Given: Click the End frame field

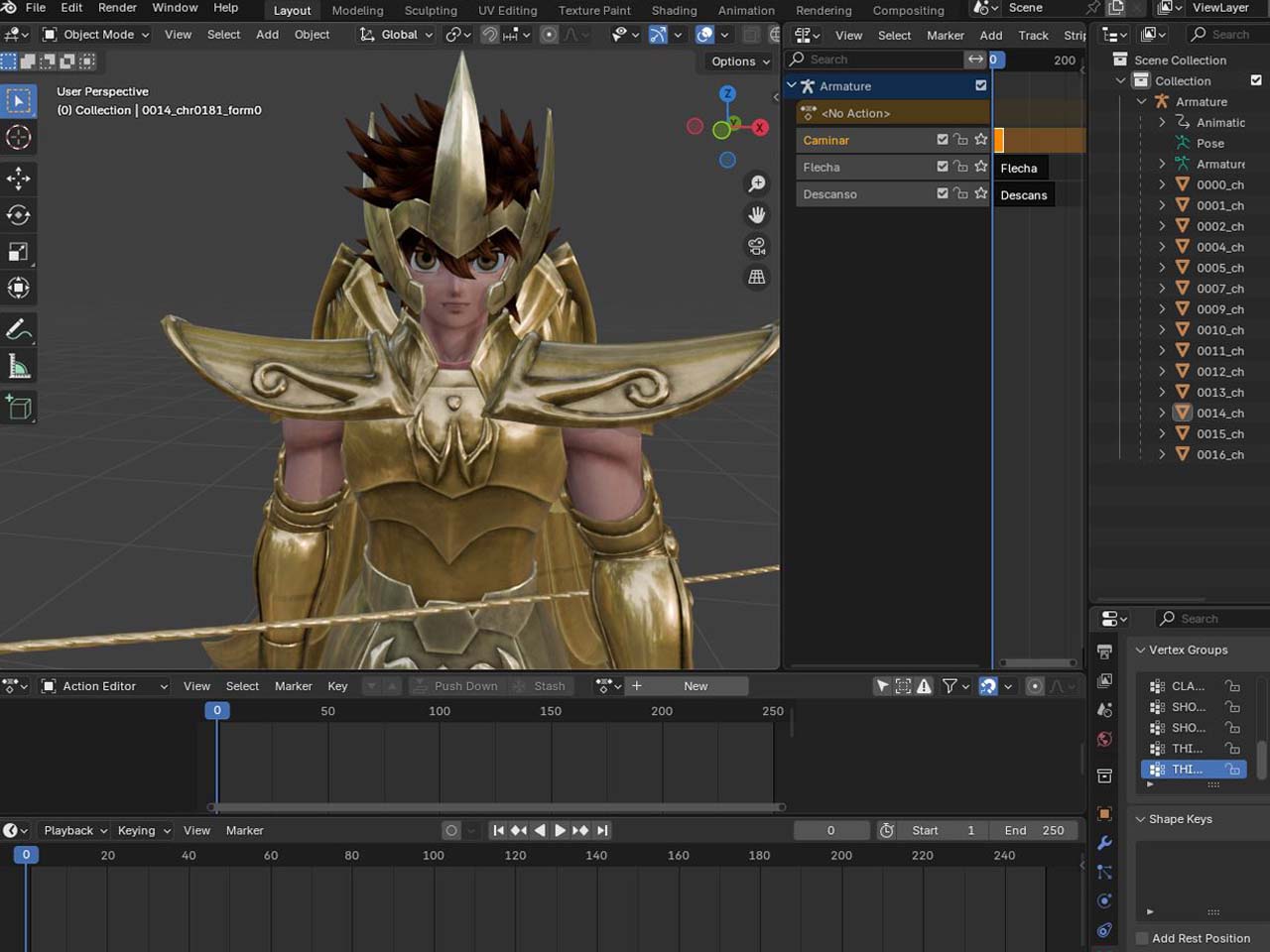Looking at the screenshot, I should 1034,830.
